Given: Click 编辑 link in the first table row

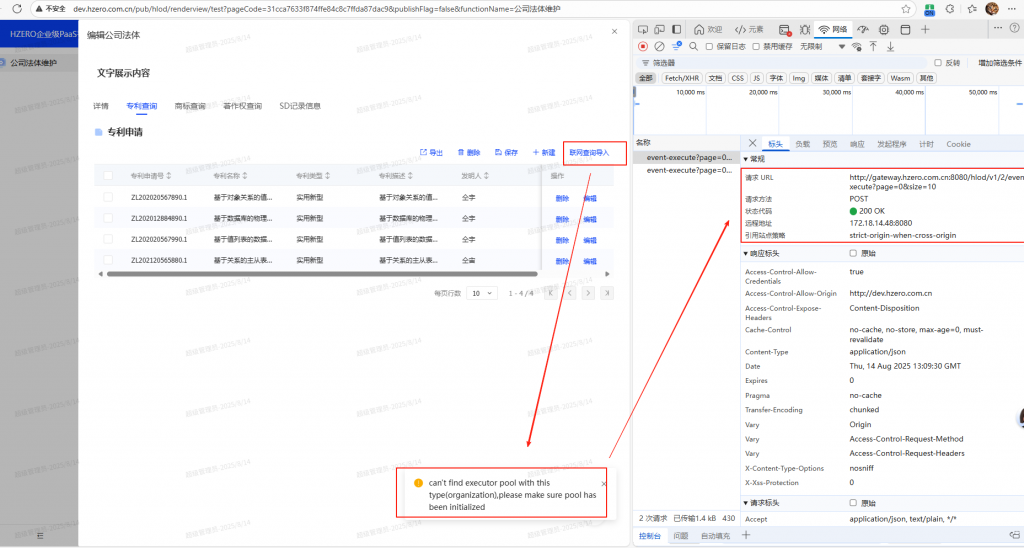Looking at the screenshot, I should point(590,198).
